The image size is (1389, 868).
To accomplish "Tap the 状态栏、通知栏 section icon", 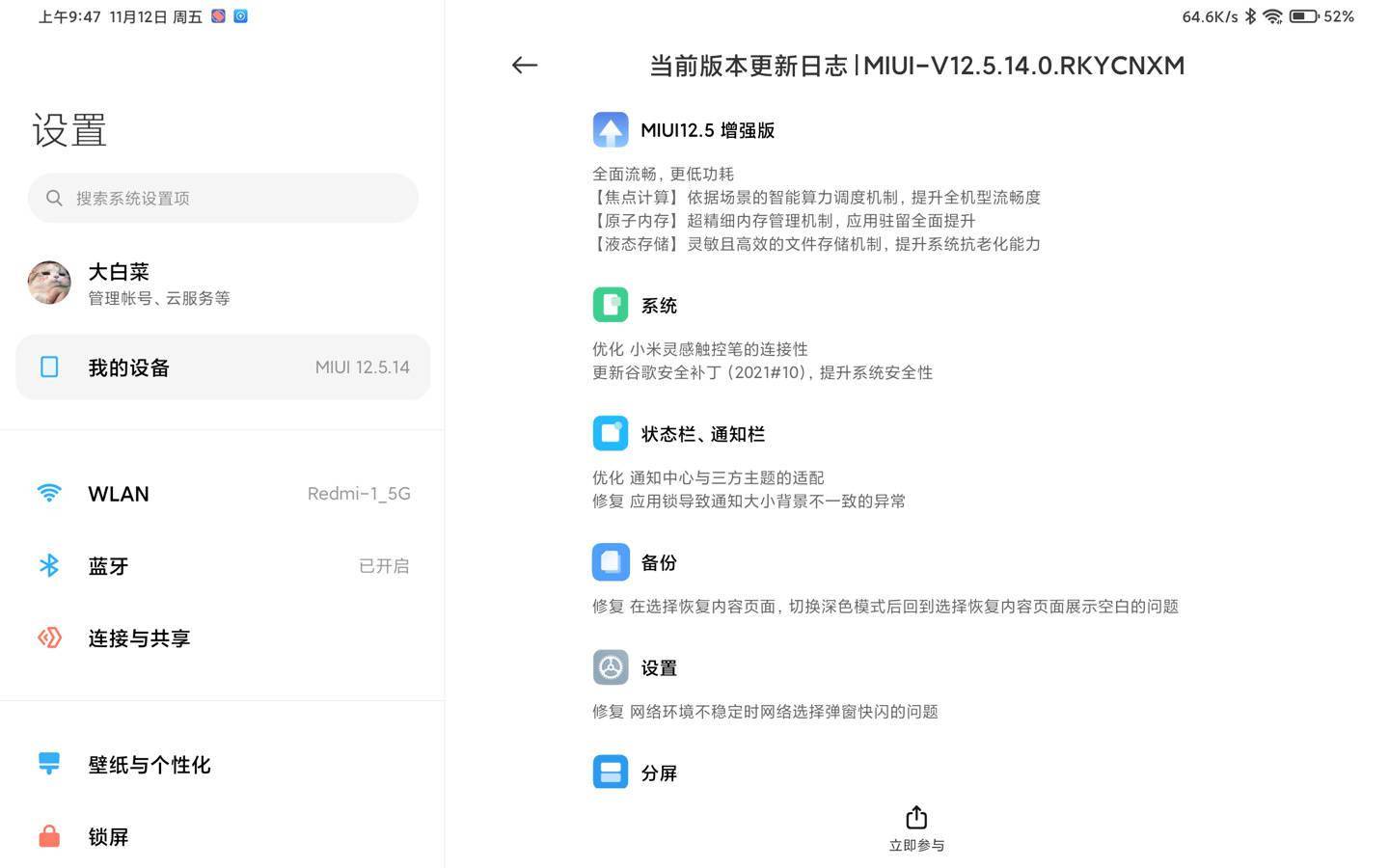I will pos(611,433).
